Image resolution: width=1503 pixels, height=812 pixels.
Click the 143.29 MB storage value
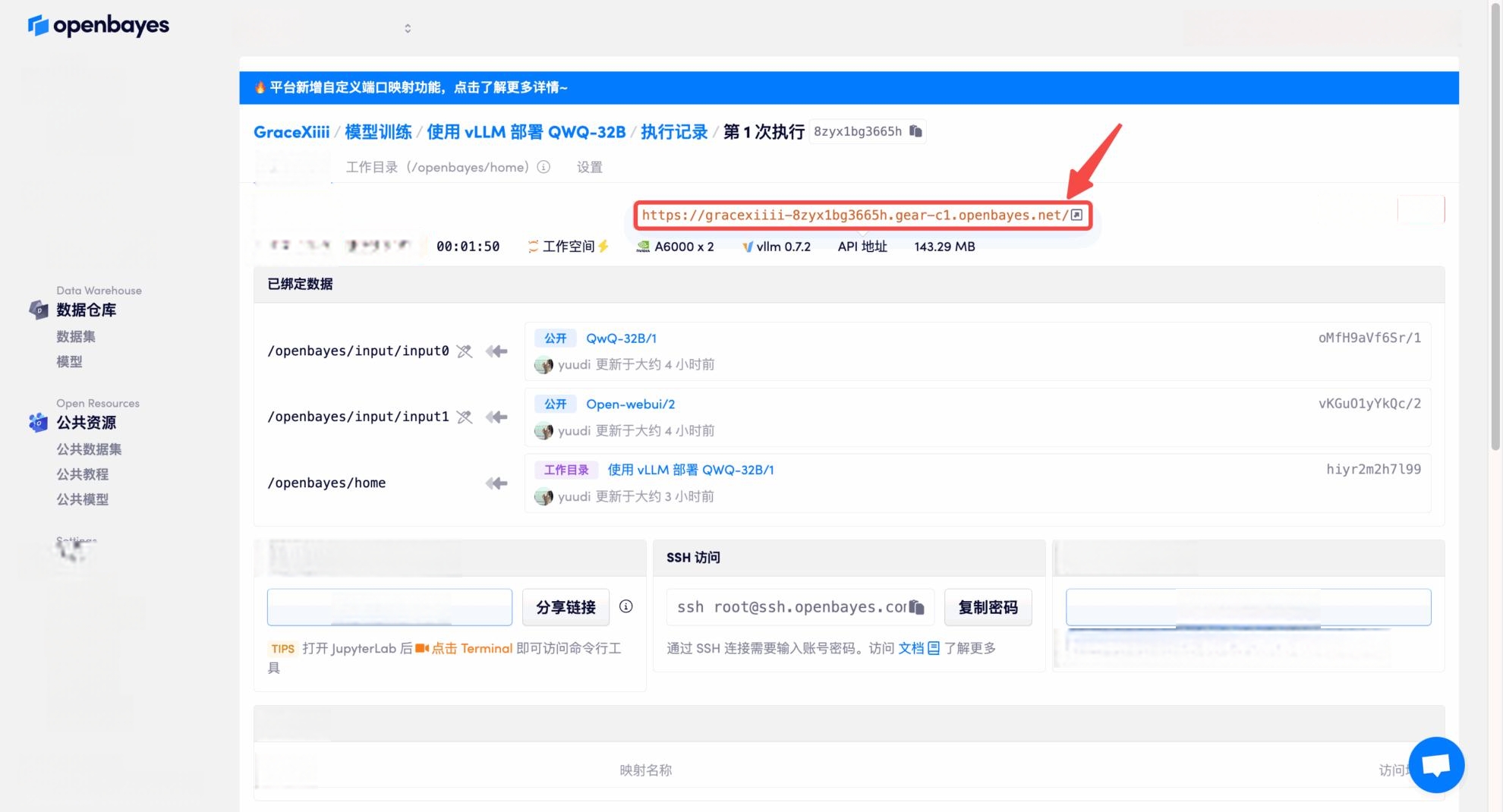[944, 247]
